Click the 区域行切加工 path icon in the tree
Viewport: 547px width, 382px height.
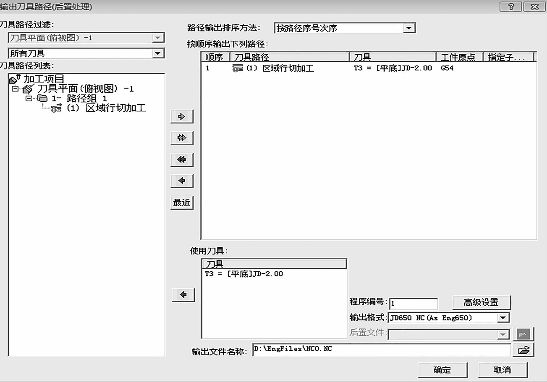click(x=56, y=108)
